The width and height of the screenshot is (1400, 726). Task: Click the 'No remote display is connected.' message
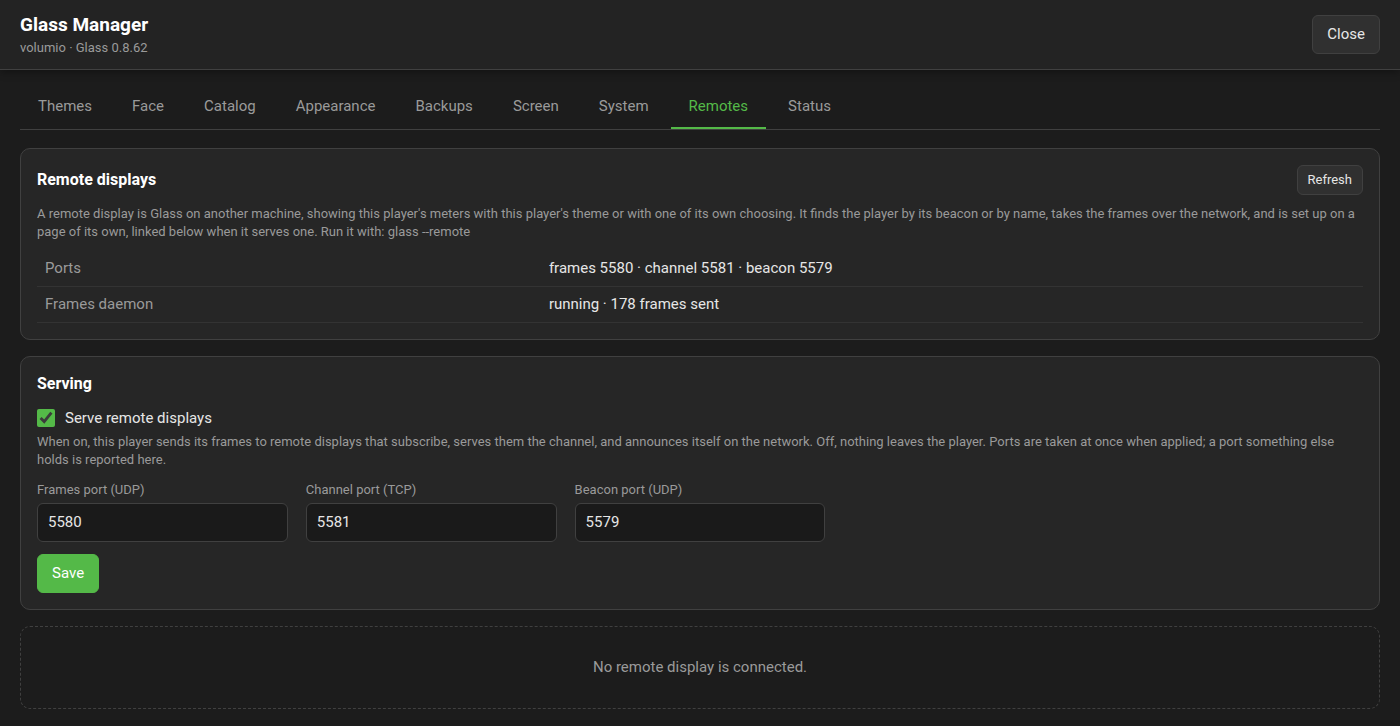point(700,667)
